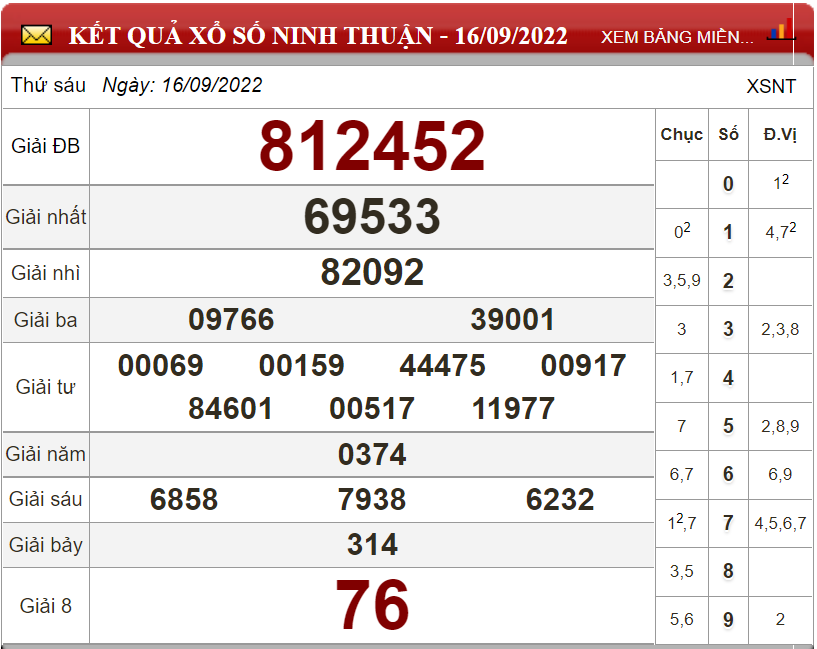Select the second prize number 82092

[x=372, y=272]
